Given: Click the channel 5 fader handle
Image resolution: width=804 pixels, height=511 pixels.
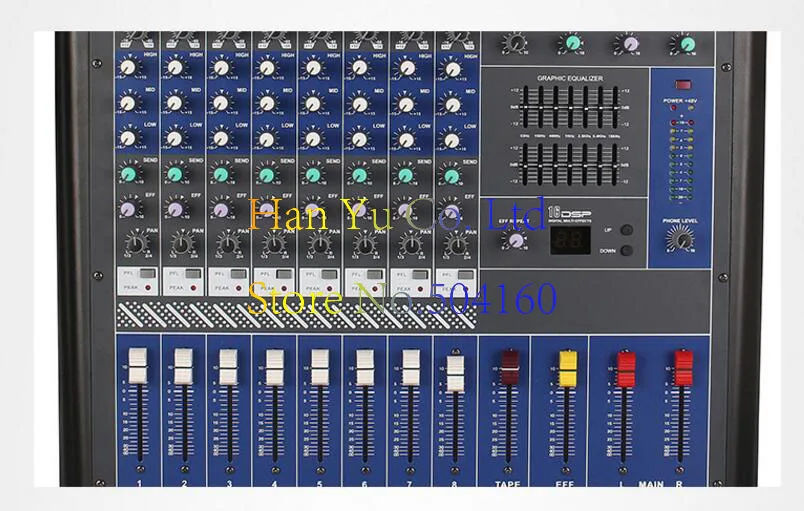Looking at the screenshot, I should 320,367.
